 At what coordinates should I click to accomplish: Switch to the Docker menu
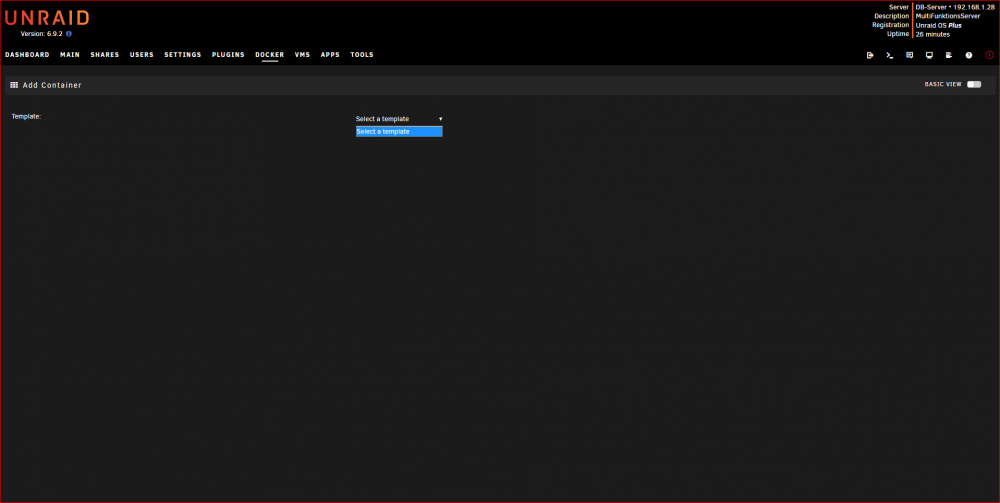[x=270, y=55]
